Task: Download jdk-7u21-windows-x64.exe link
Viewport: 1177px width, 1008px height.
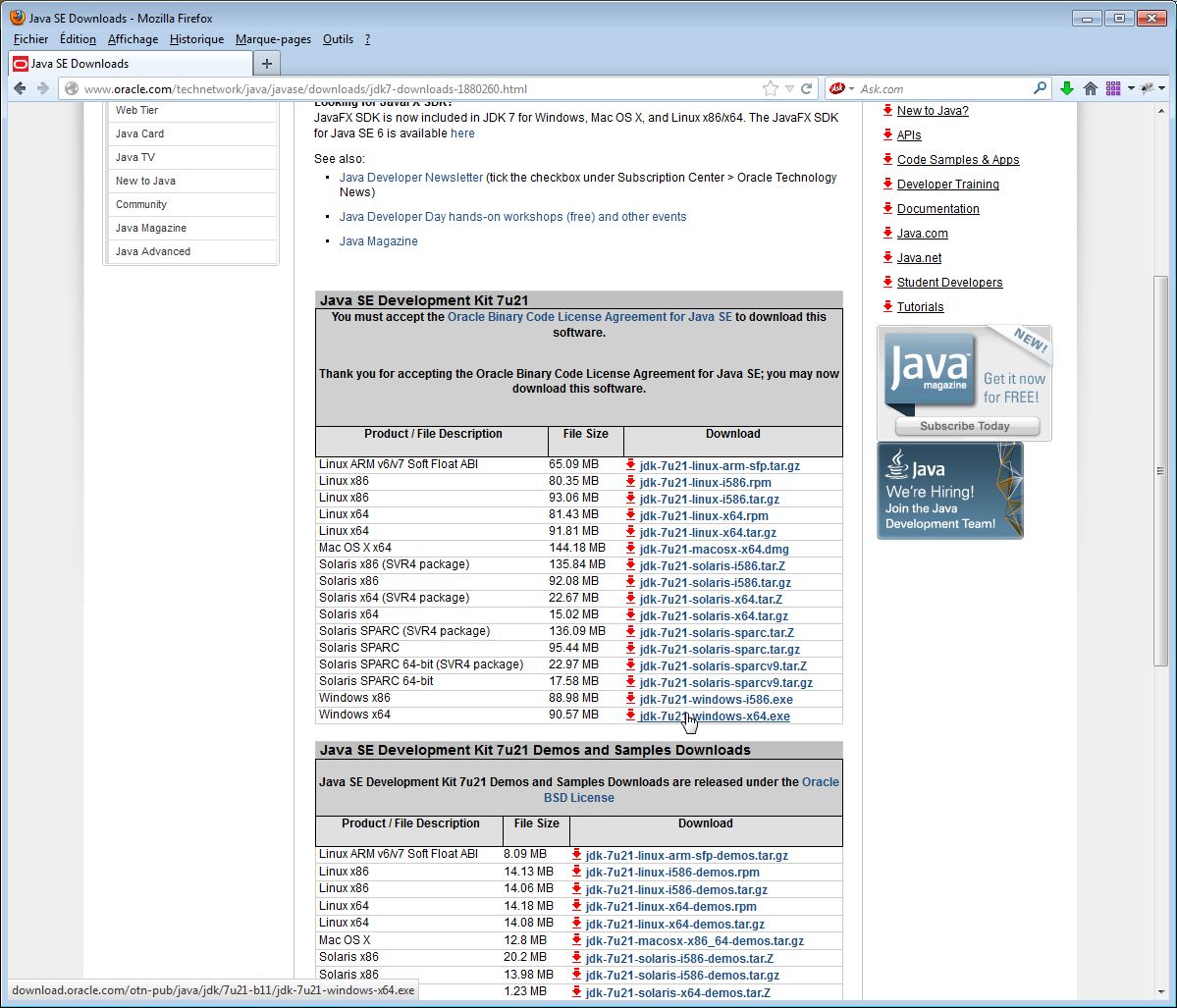Action: [715, 716]
